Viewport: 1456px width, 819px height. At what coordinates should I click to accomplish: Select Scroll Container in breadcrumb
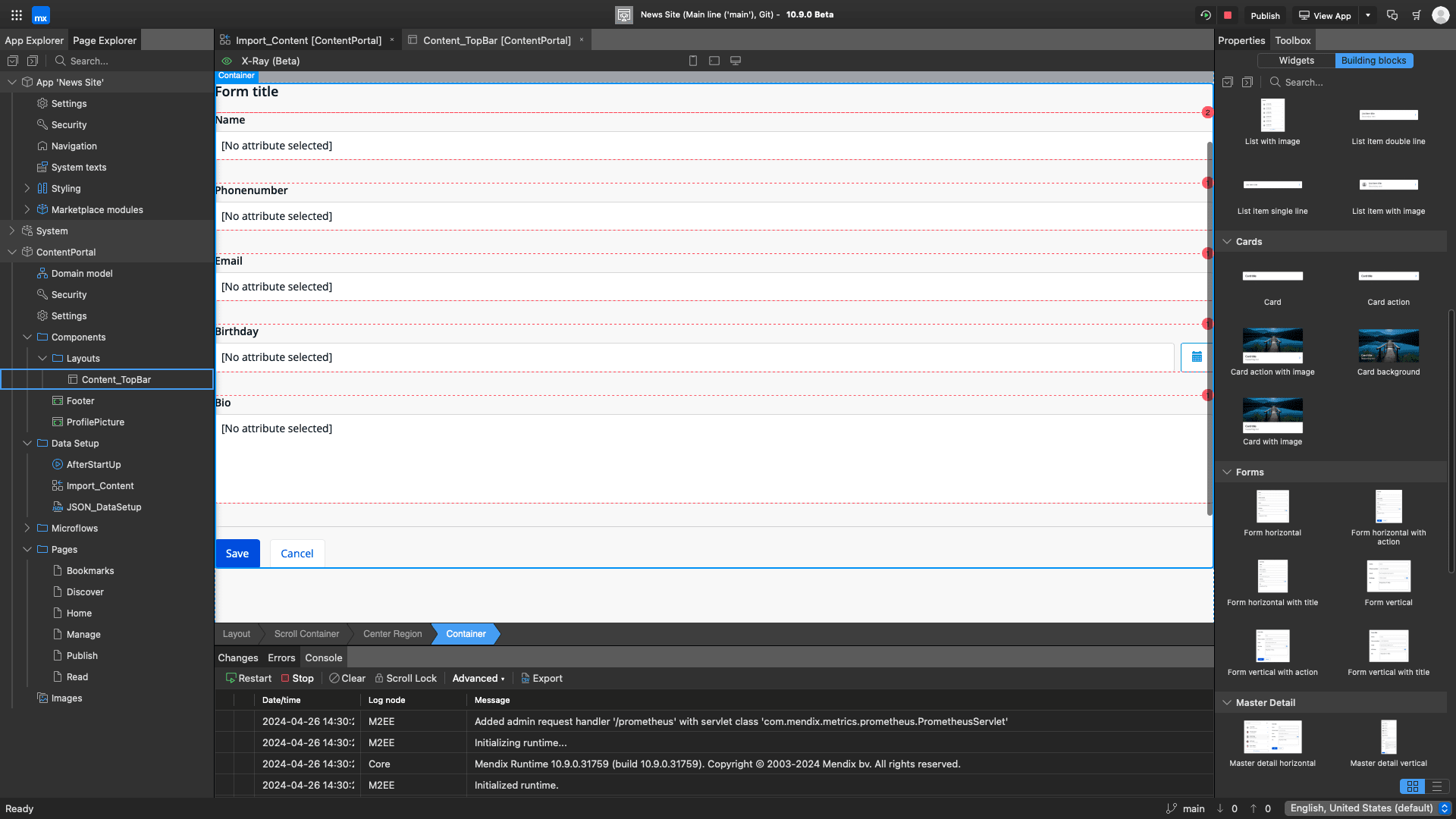coord(306,634)
